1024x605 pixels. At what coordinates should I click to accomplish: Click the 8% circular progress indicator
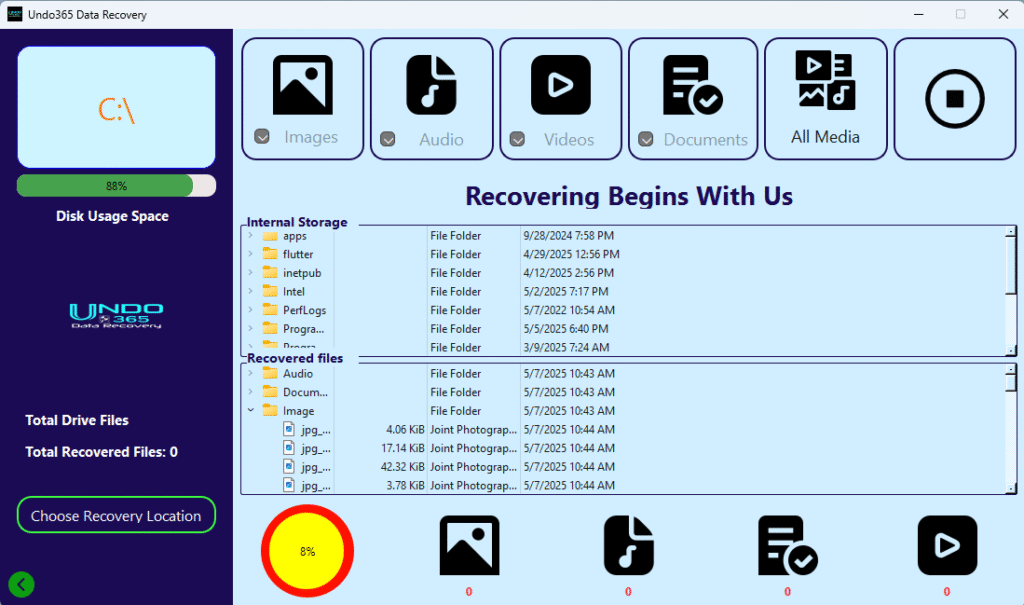[x=307, y=551]
